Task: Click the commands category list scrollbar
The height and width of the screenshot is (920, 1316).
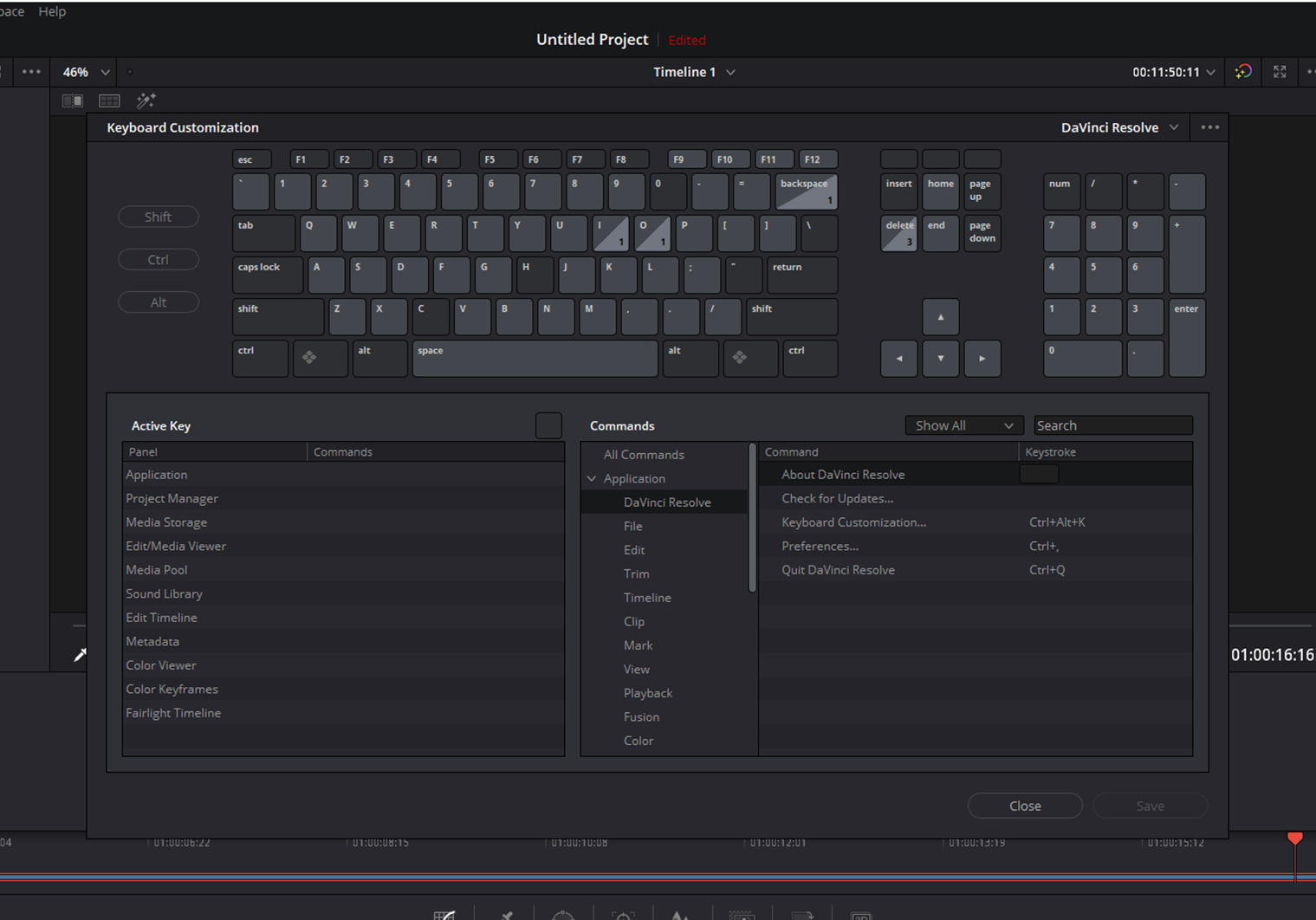Action: (752, 518)
